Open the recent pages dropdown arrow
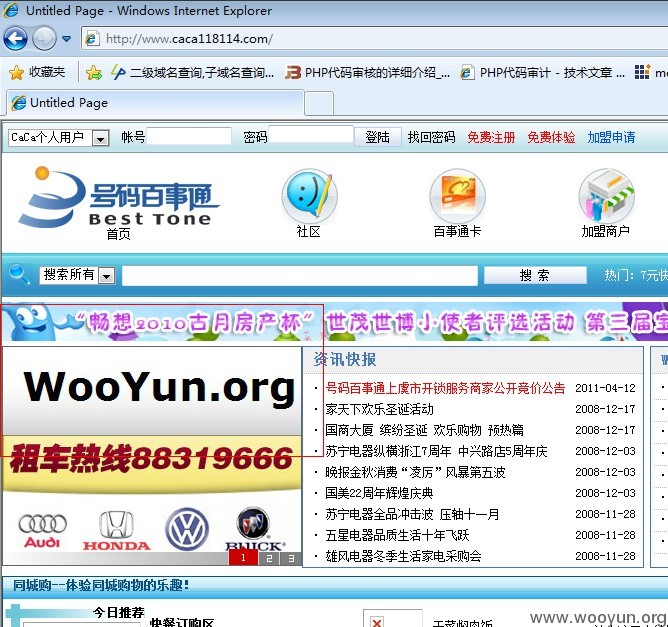The image size is (668, 627). [66, 39]
